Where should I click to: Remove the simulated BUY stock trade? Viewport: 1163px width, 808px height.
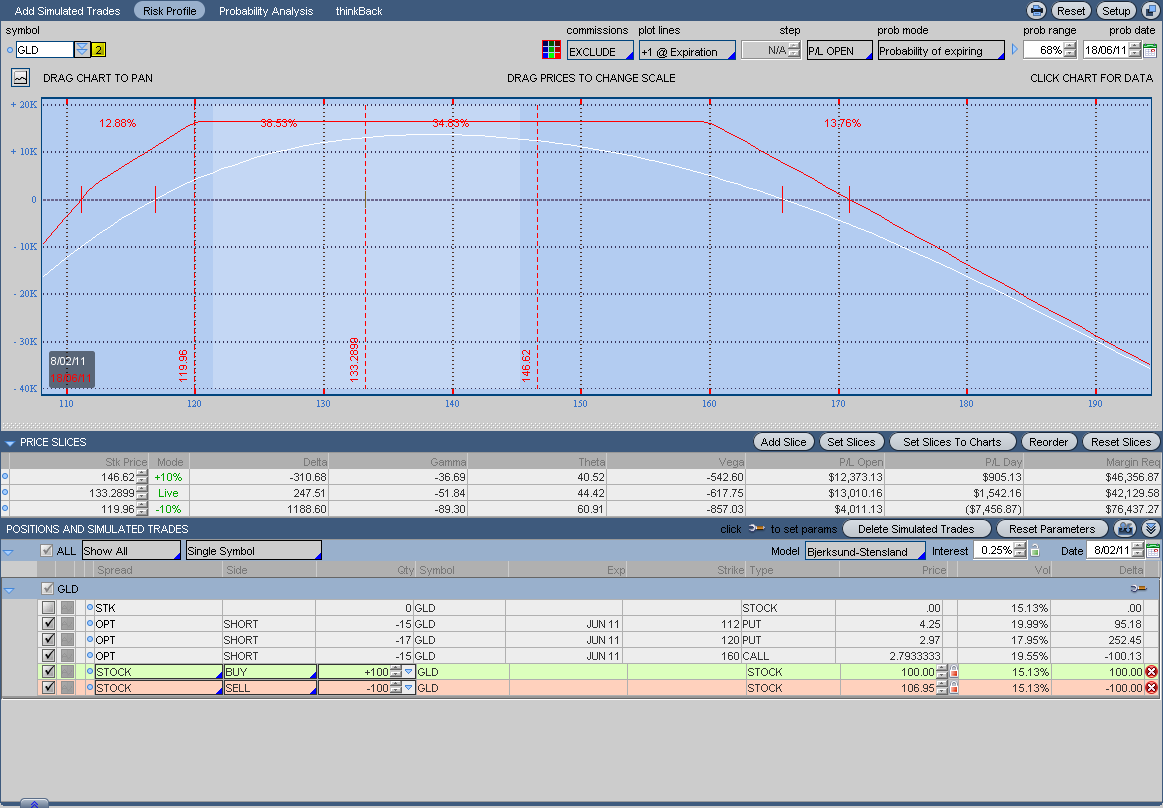tap(1151, 672)
